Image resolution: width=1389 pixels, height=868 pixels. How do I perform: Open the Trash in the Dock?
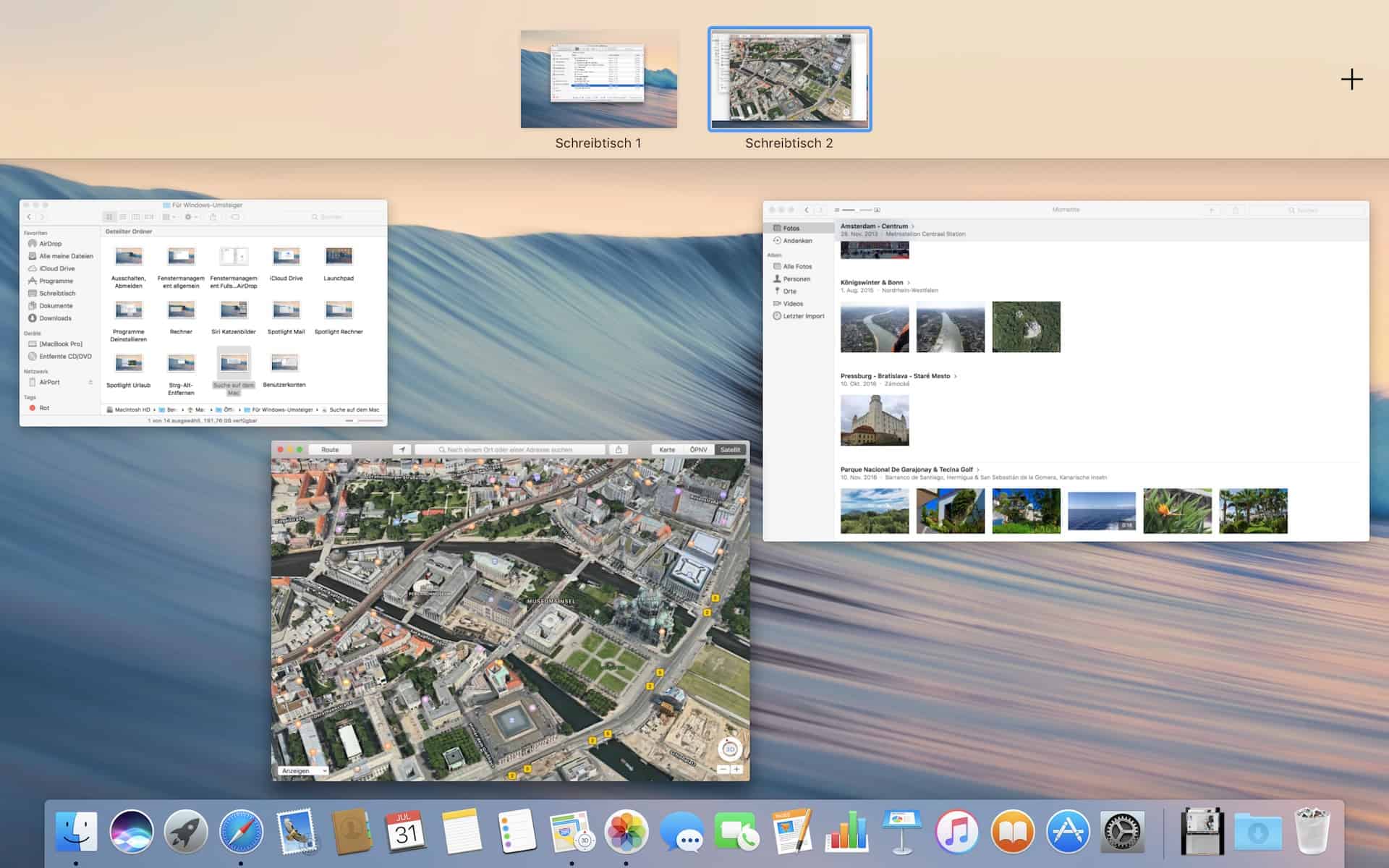[x=1312, y=832]
